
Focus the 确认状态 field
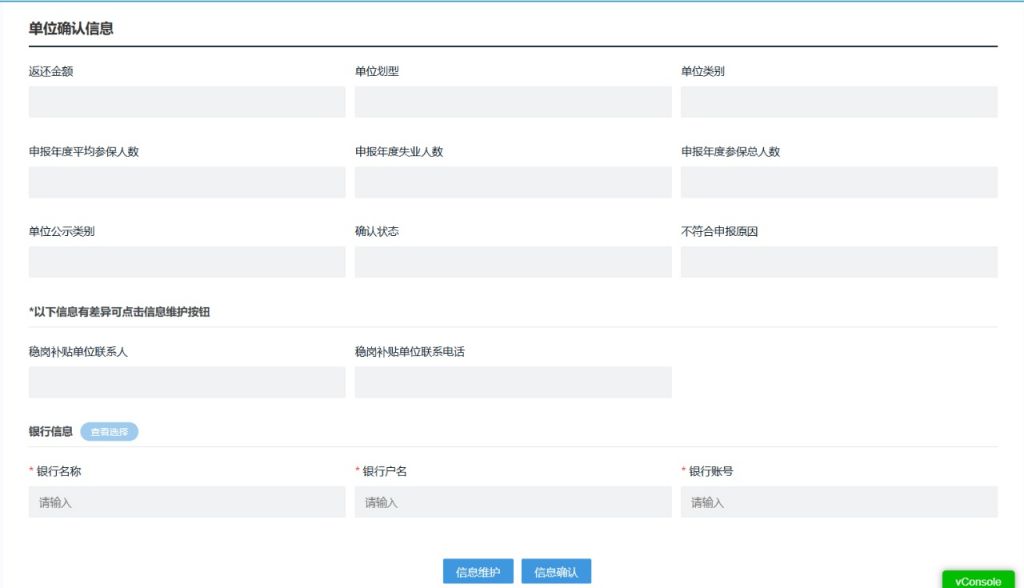tap(513, 262)
